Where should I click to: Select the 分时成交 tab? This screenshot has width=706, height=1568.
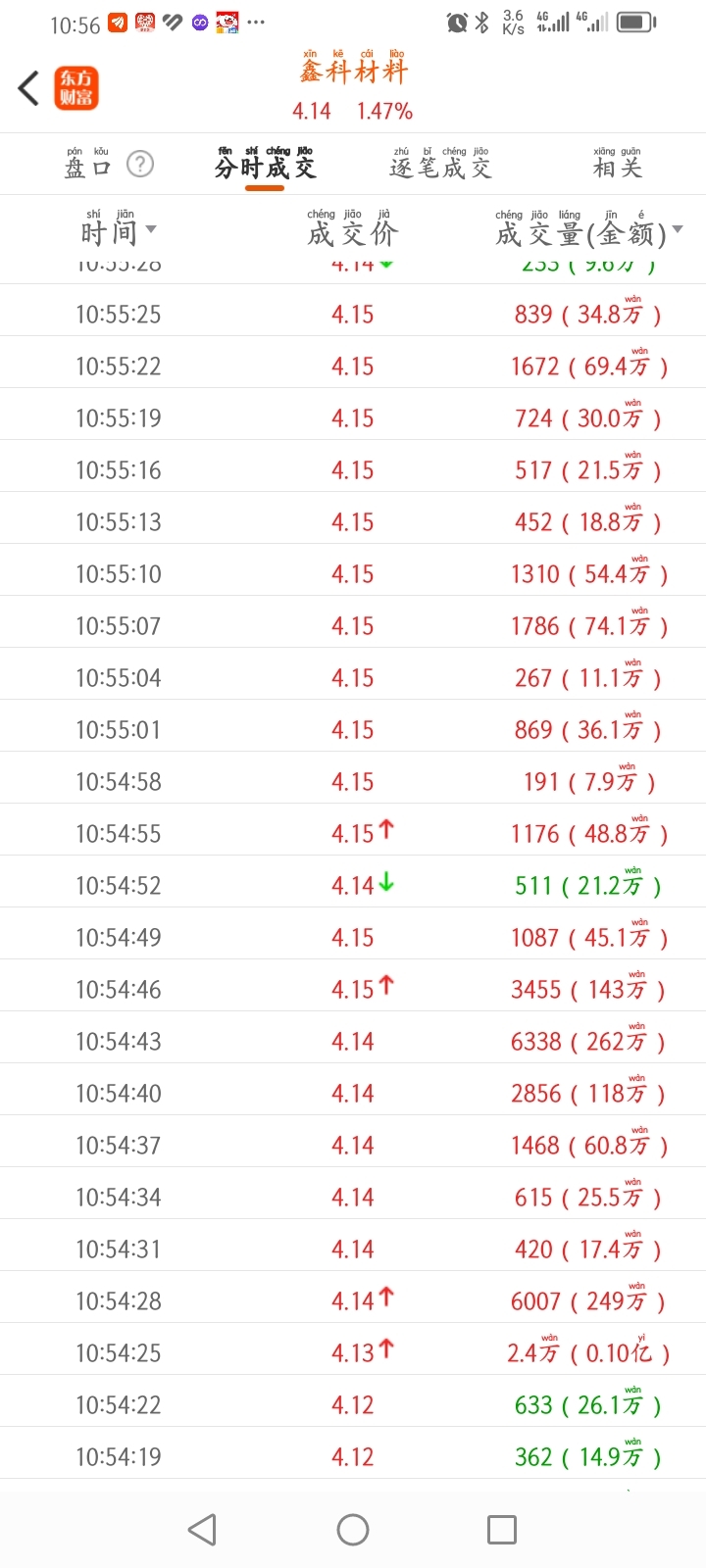pyautogui.click(x=265, y=167)
